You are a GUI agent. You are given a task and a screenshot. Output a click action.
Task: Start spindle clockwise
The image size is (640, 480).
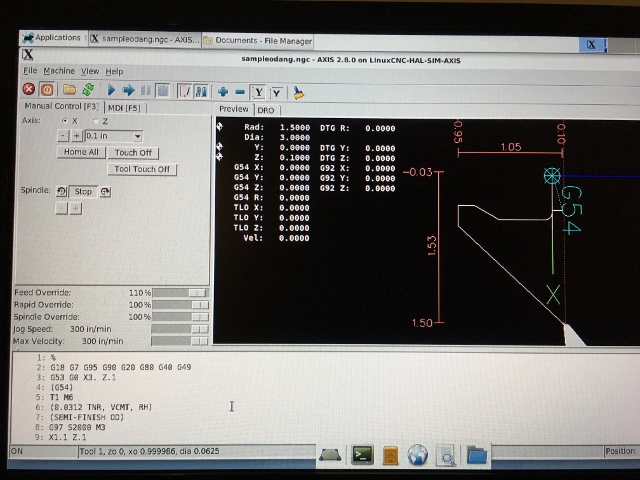(x=105, y=191)
